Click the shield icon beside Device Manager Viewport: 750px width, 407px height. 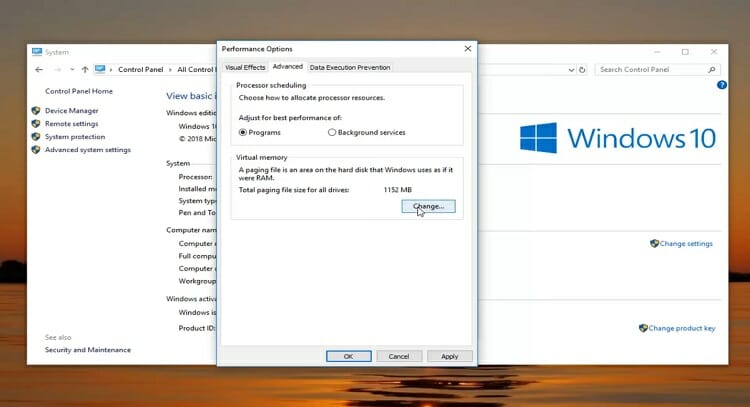click(x=36, y=110)
